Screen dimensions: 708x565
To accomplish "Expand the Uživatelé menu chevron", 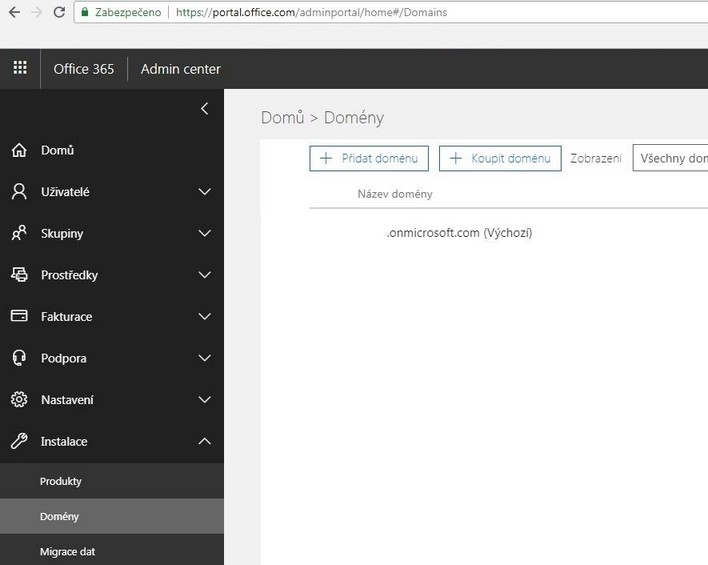I will pyautogui.click(x=205, y=191).
